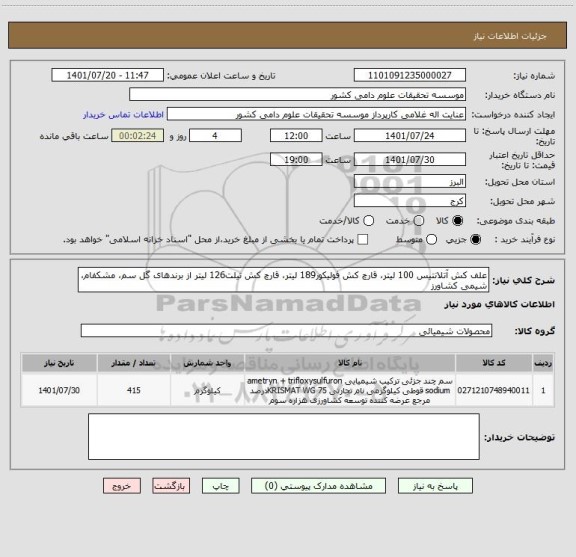Click price validity time 19:00 field
The image size is (576, 557).
pos(296,159)
